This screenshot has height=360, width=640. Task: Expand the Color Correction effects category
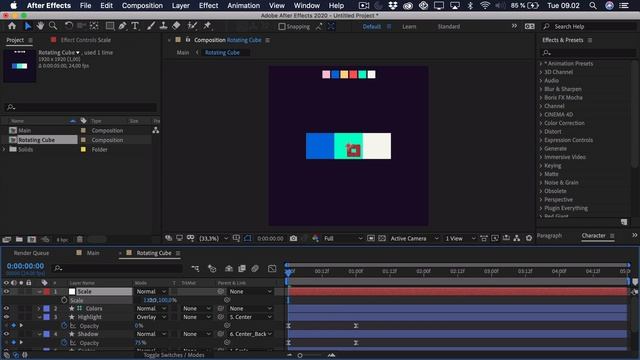coord(541,123)
